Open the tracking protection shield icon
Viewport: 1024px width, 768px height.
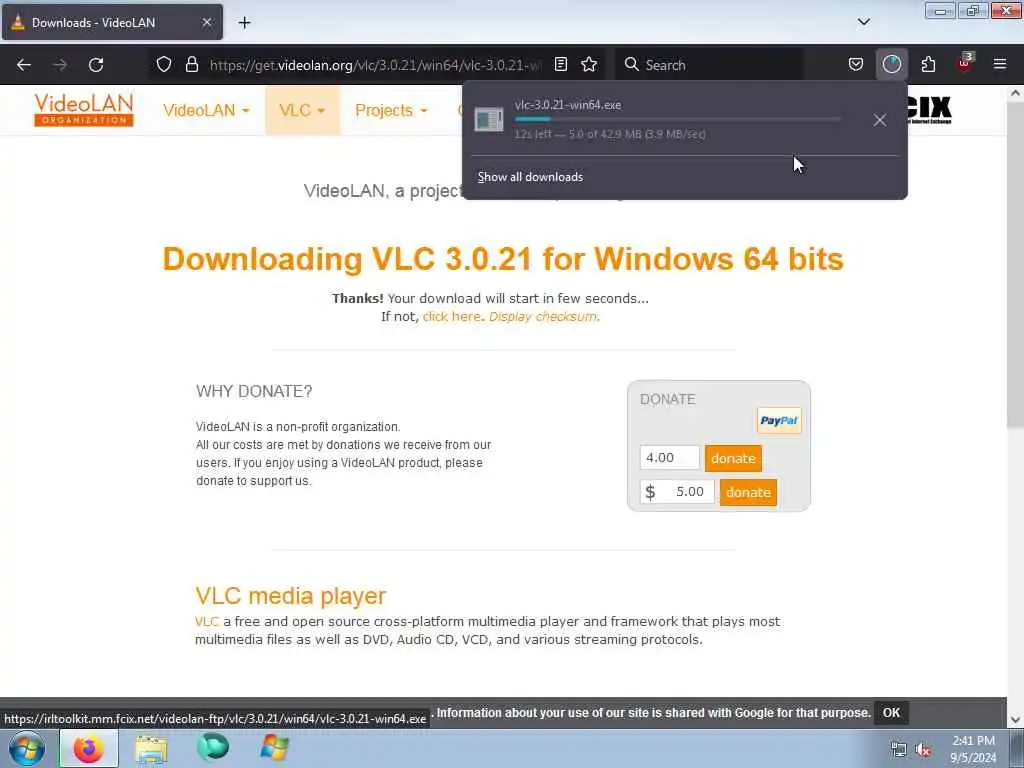164,64
